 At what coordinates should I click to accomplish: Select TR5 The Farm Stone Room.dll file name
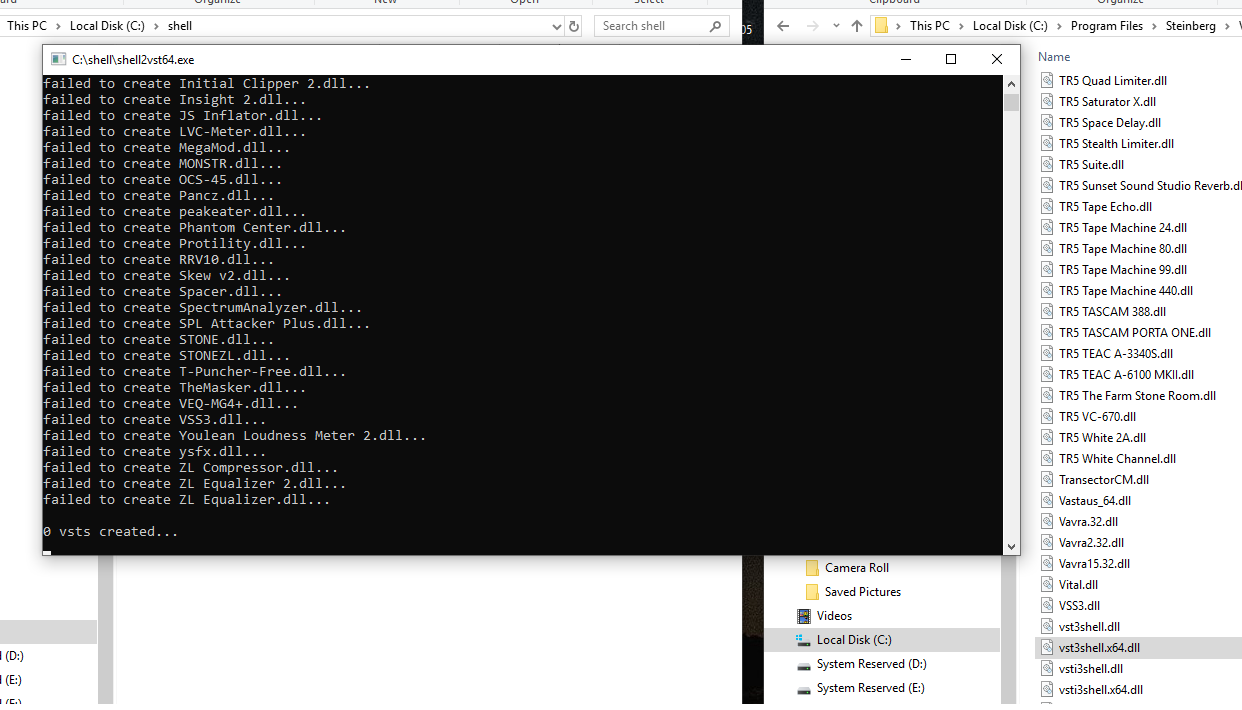[1137, 396]
